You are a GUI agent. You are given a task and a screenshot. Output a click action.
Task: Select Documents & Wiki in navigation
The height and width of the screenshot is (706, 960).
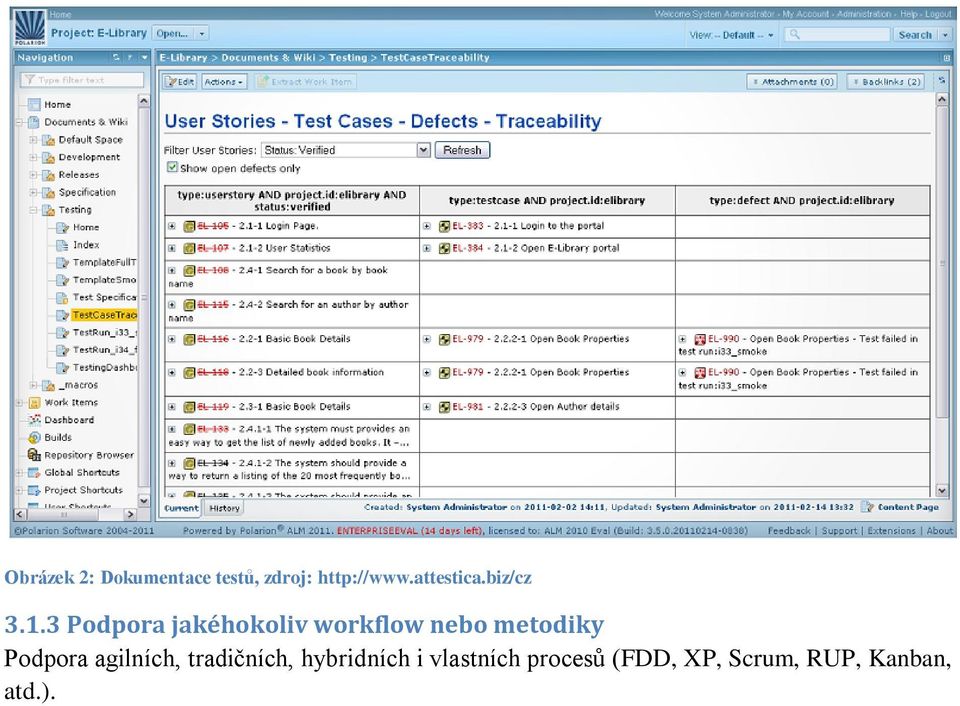coord(86,122)
